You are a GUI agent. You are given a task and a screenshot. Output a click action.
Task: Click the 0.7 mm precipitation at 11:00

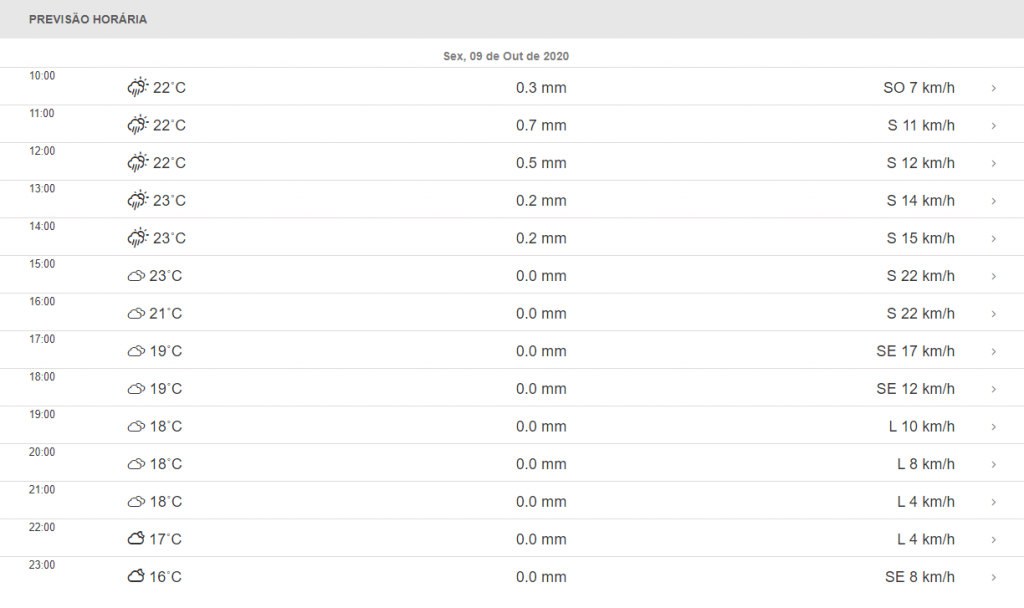point(541,126)
